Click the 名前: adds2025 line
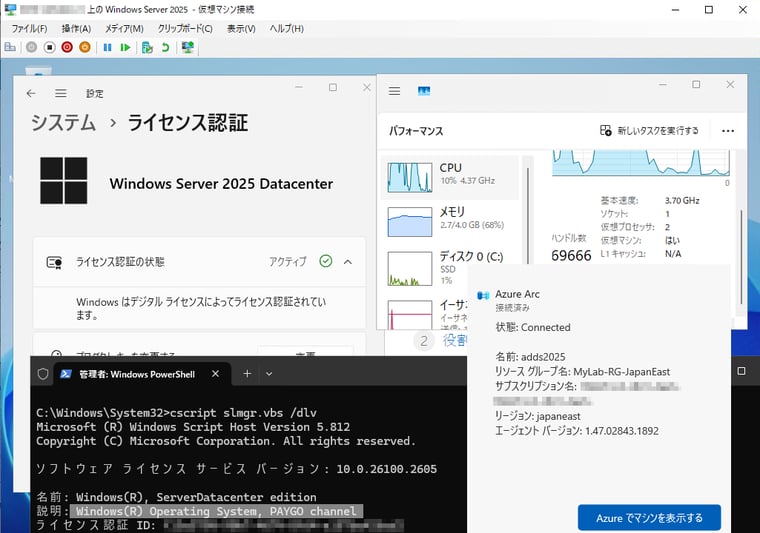Image resolution: width=760 pixels, height=533 pixels. tap(530, 357)
